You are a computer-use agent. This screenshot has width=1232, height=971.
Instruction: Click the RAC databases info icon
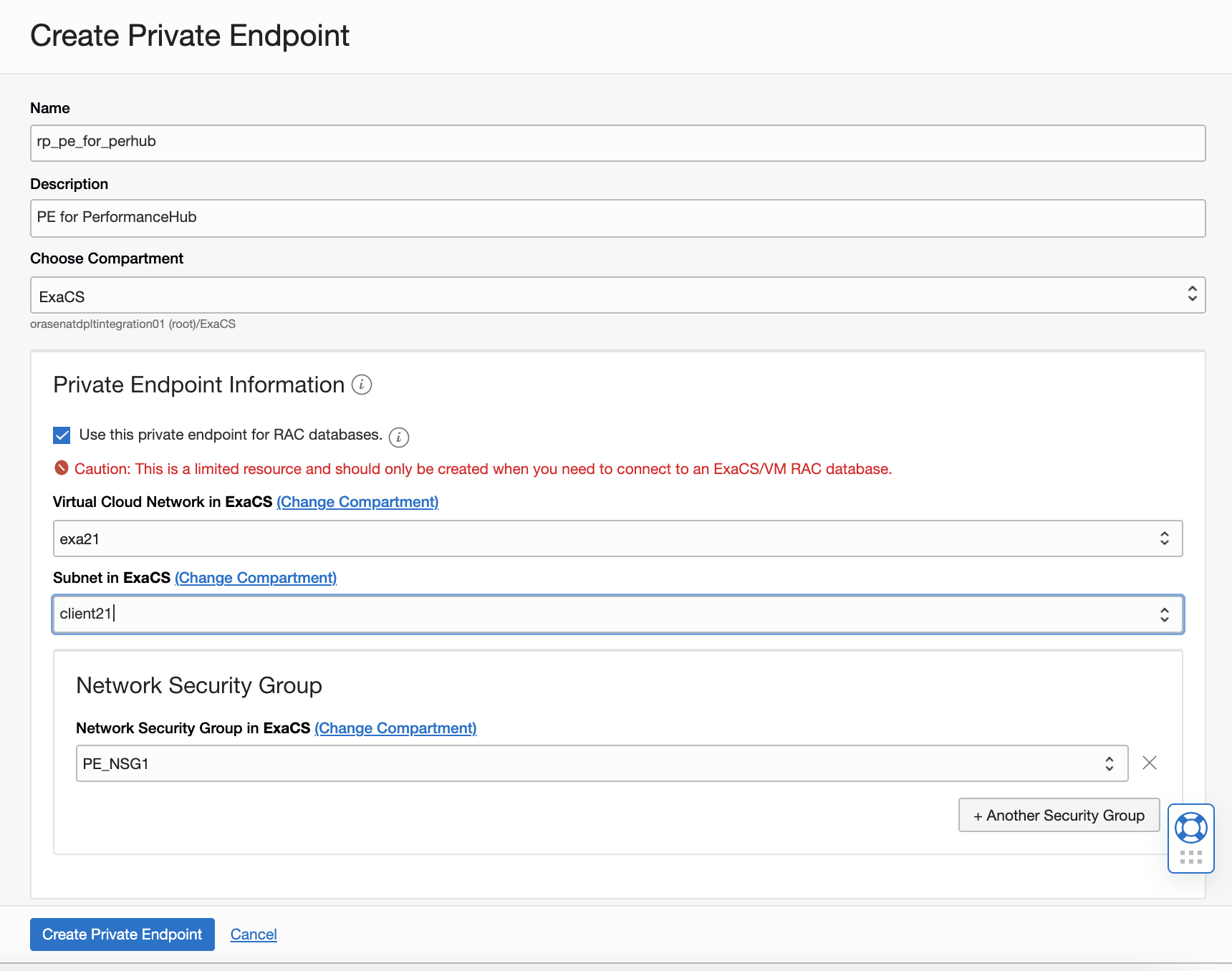pyautogui.click(x=399, y=437)
